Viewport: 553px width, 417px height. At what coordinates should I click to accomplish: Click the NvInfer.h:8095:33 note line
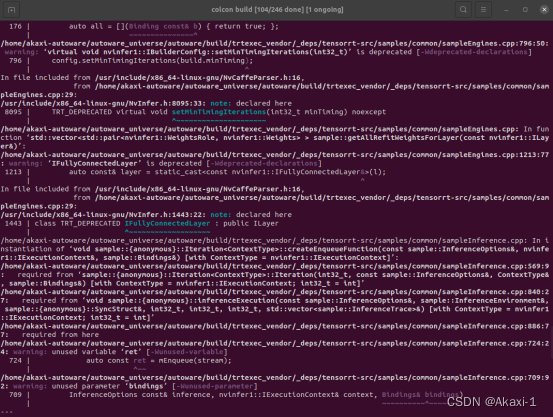tap(146, 103)
